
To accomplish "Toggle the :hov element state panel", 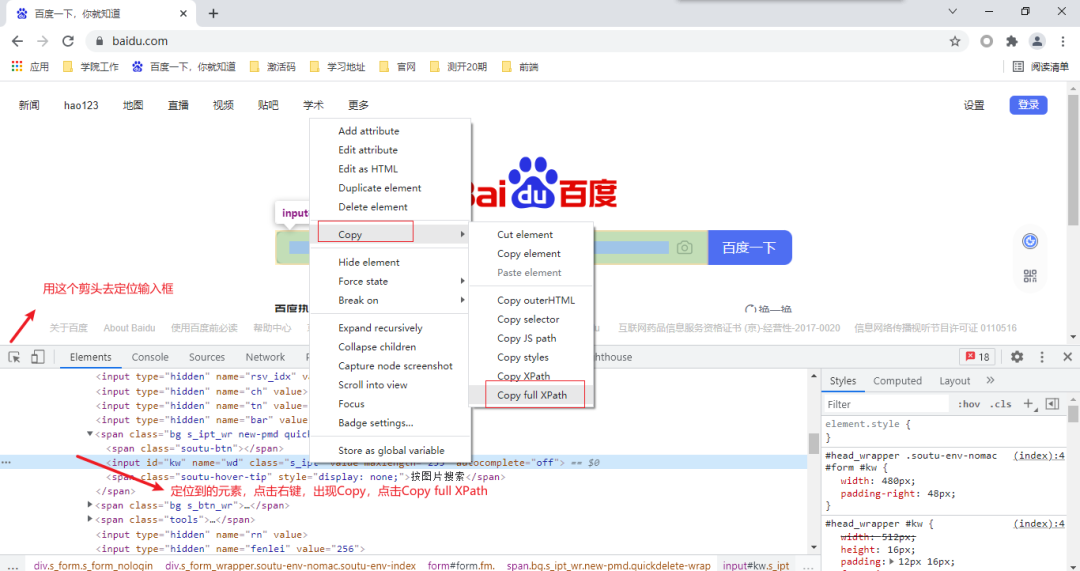I will point(969,404).
